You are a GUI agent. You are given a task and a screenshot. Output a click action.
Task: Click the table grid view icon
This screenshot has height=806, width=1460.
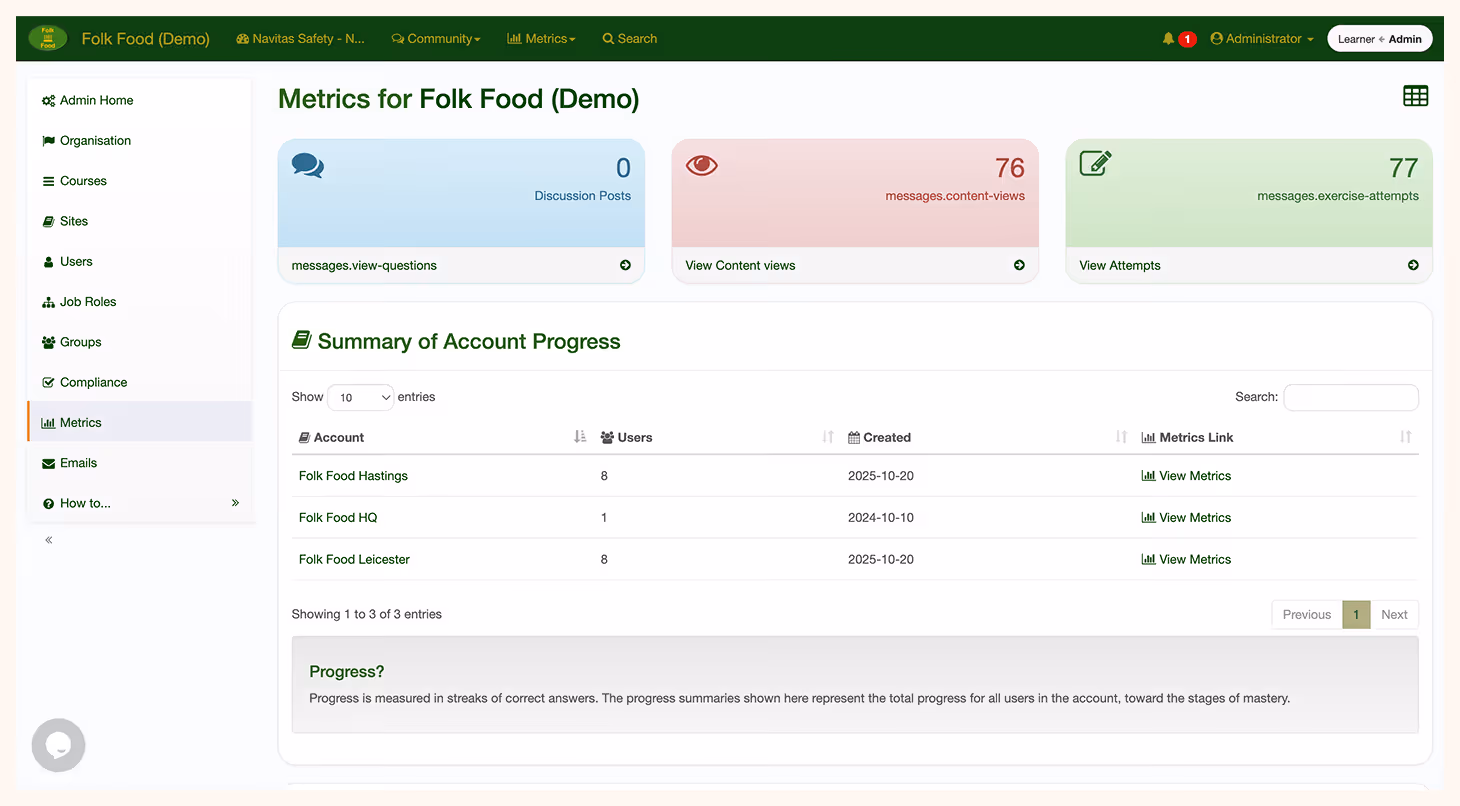1415,96
